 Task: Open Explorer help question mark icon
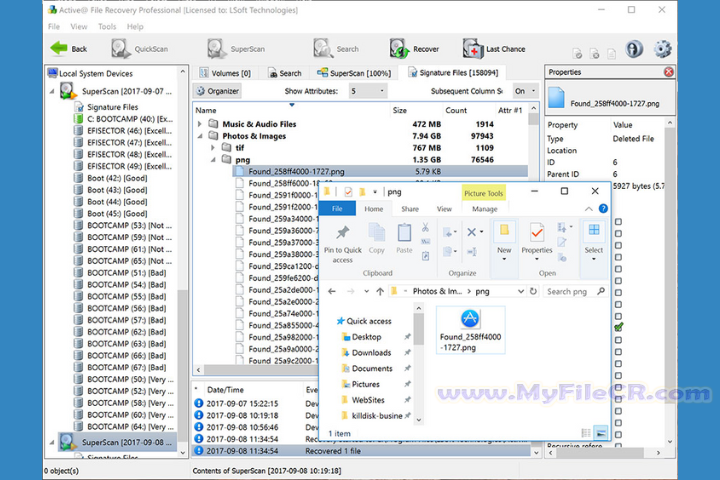point(603,209)
